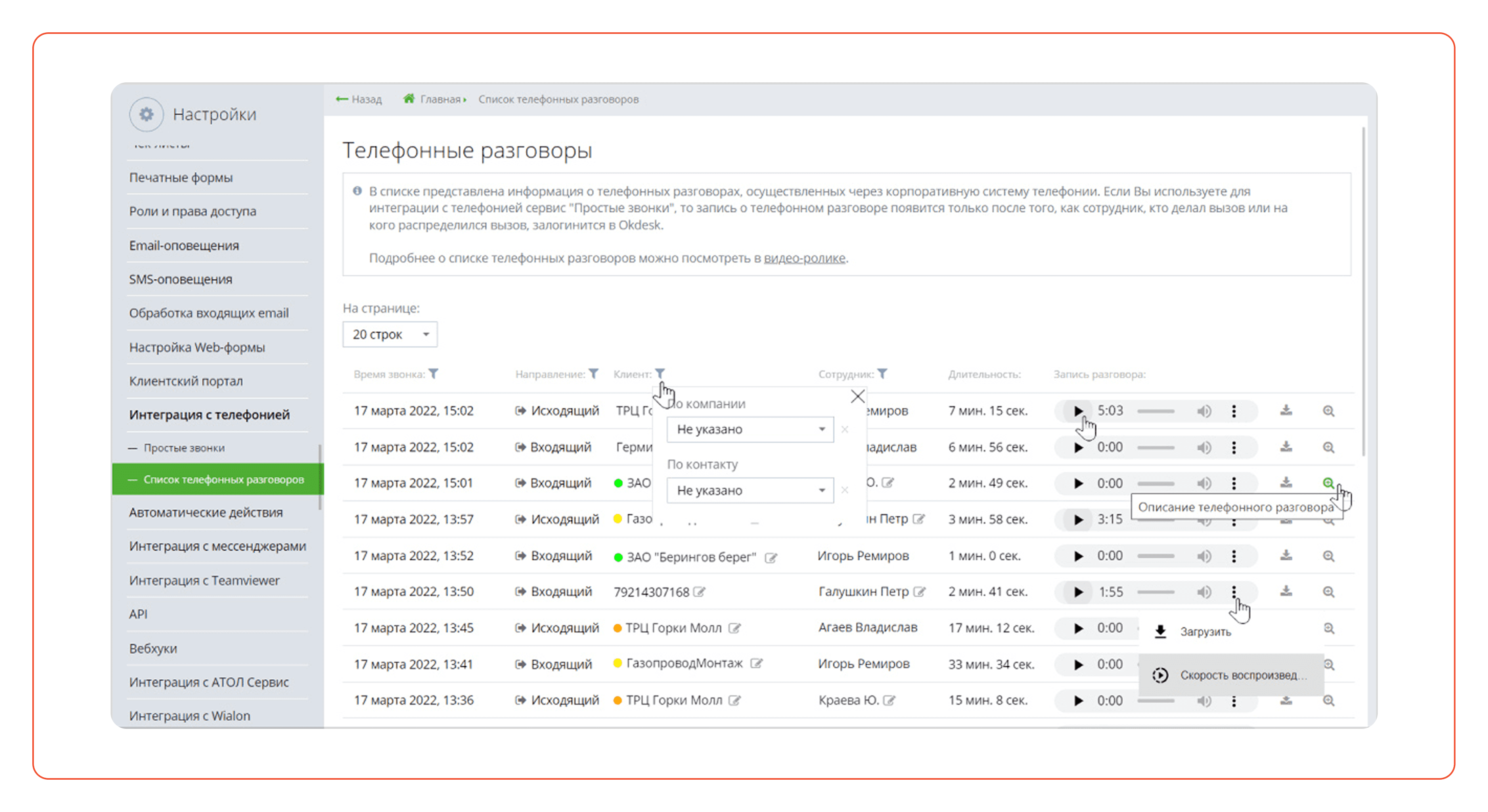The image size is (1488, 812).
Task: Clear the По контакту filter value
Action: 845,490
